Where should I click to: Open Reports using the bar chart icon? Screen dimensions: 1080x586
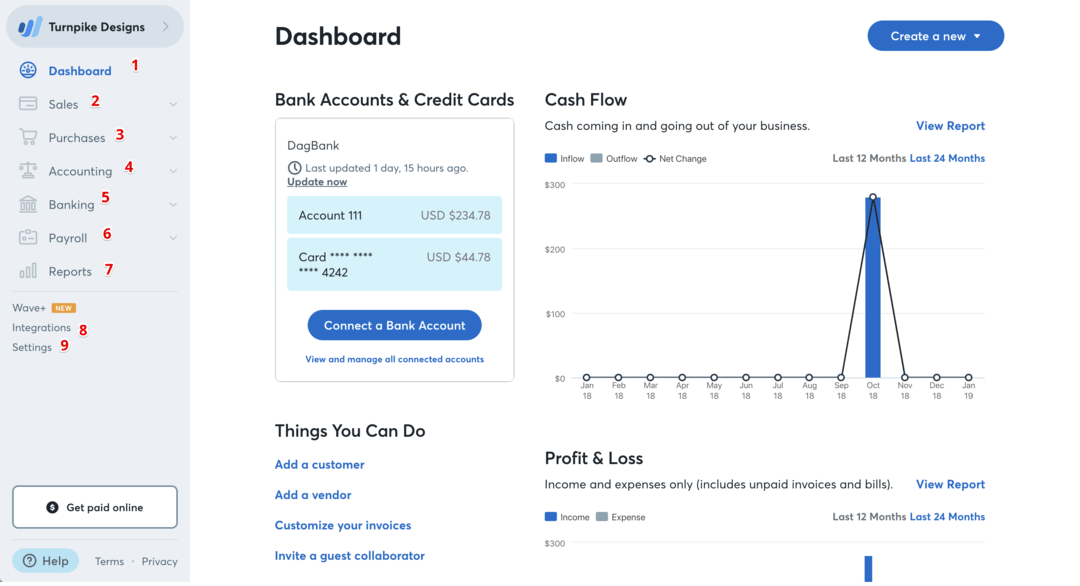(x=28, y=270)
